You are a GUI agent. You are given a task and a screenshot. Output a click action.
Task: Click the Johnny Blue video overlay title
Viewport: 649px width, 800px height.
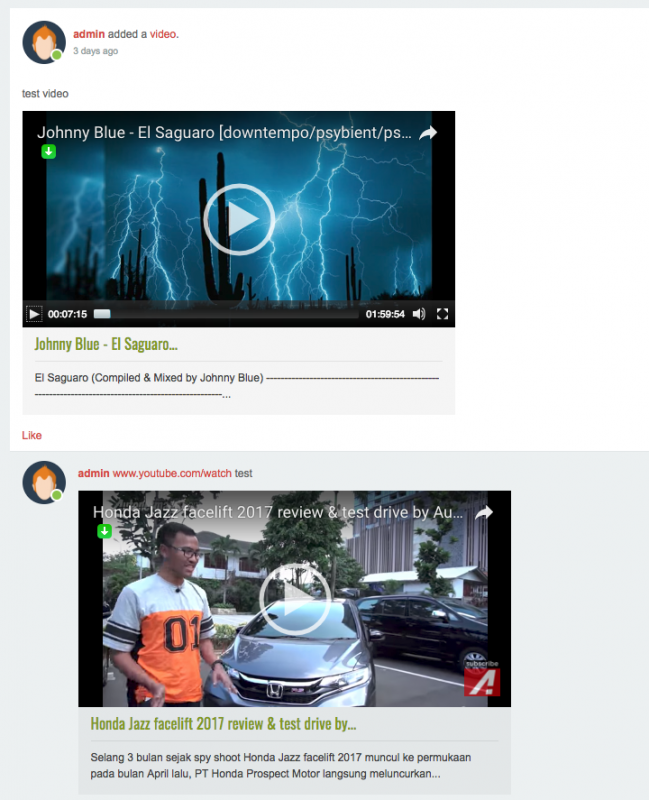(224, 133)
